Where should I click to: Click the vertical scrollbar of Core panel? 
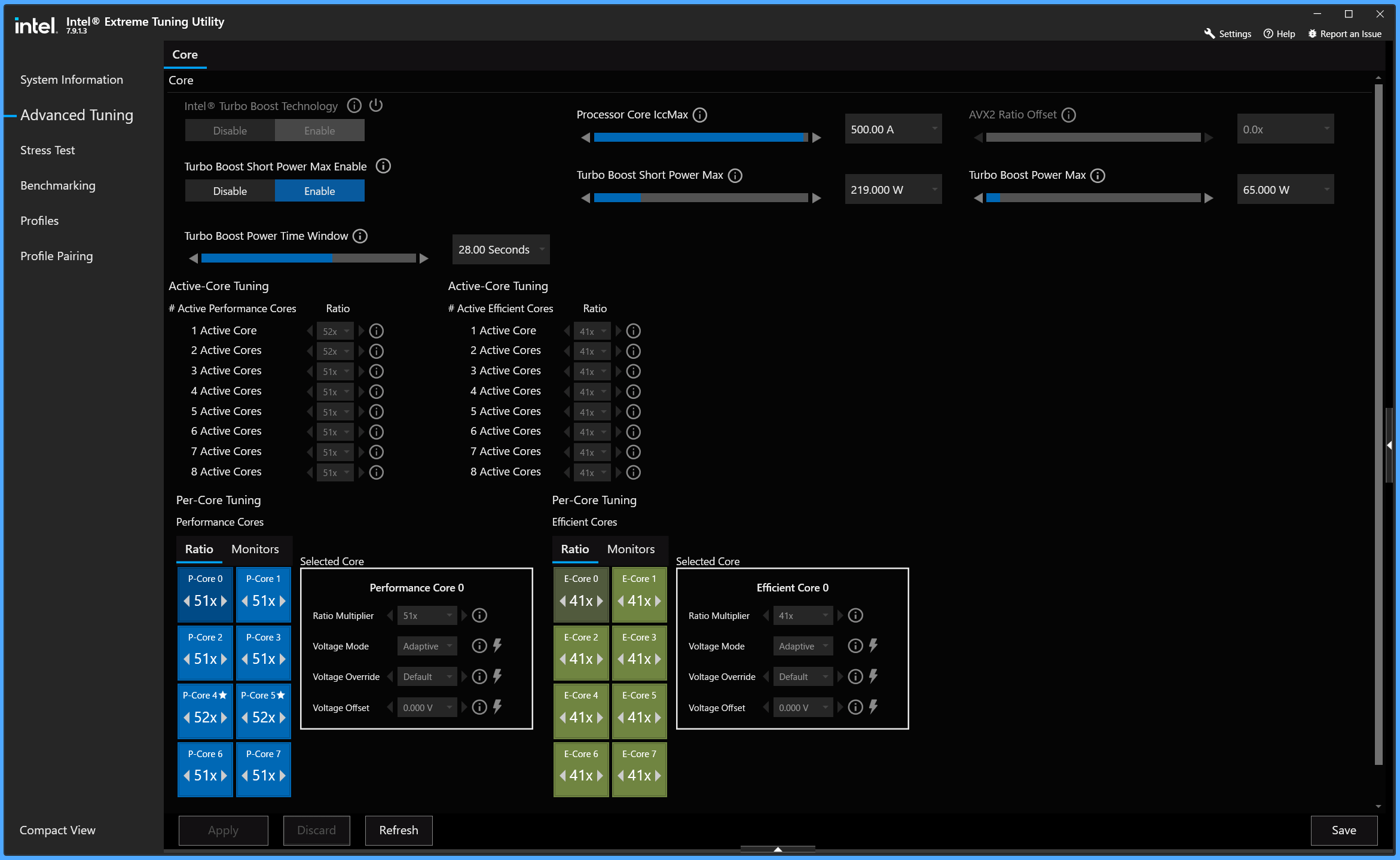click(1378, 425)
